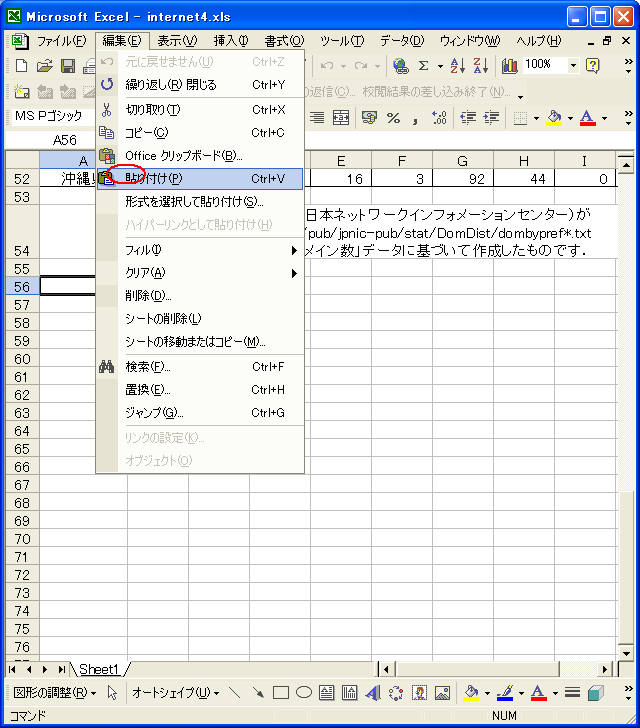The image size is (640, 728).
Task: Select the Line drawing tool
Action: coord(235,693)
